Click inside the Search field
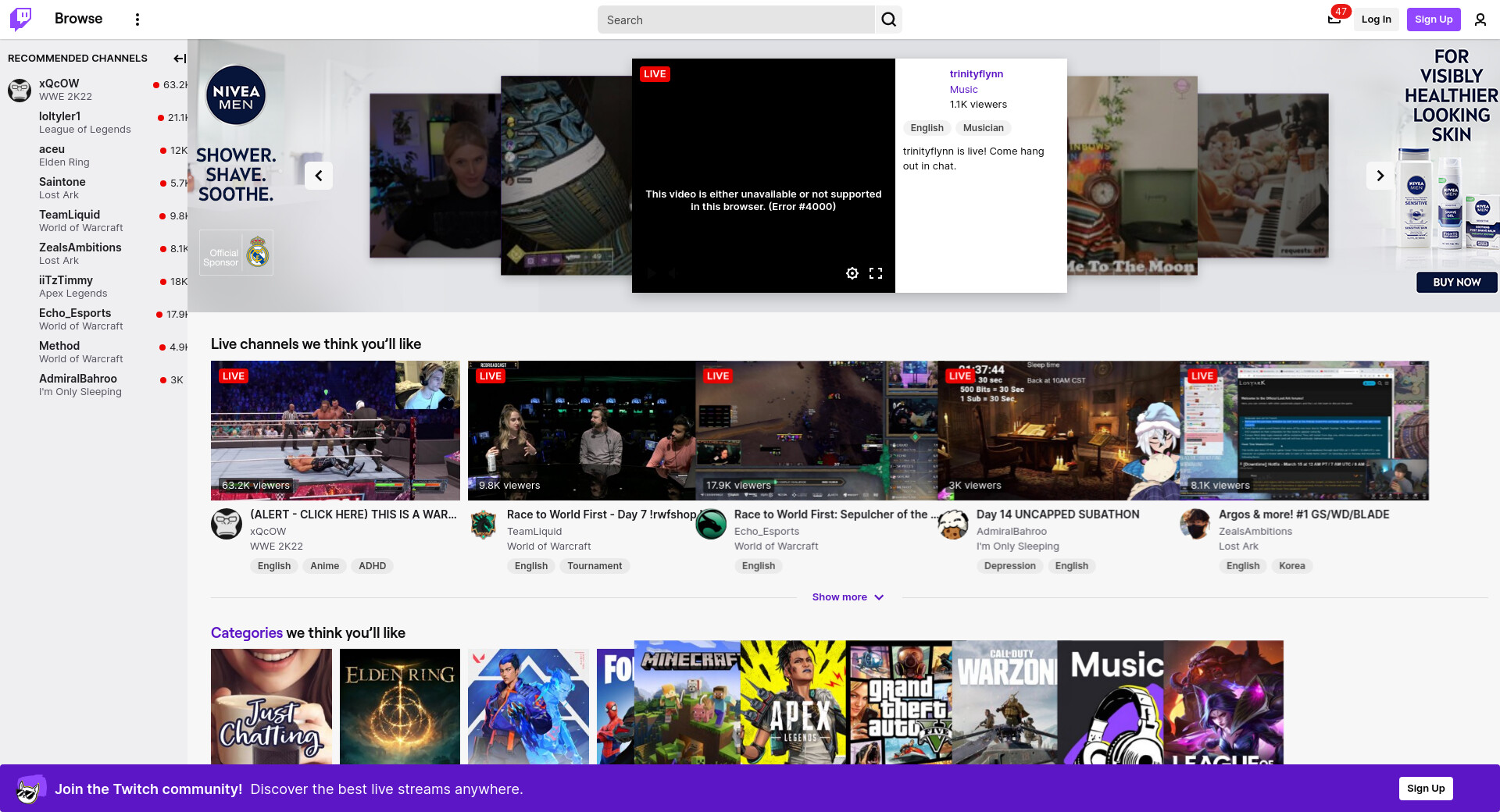1500x812 pixels. (734, 20)
